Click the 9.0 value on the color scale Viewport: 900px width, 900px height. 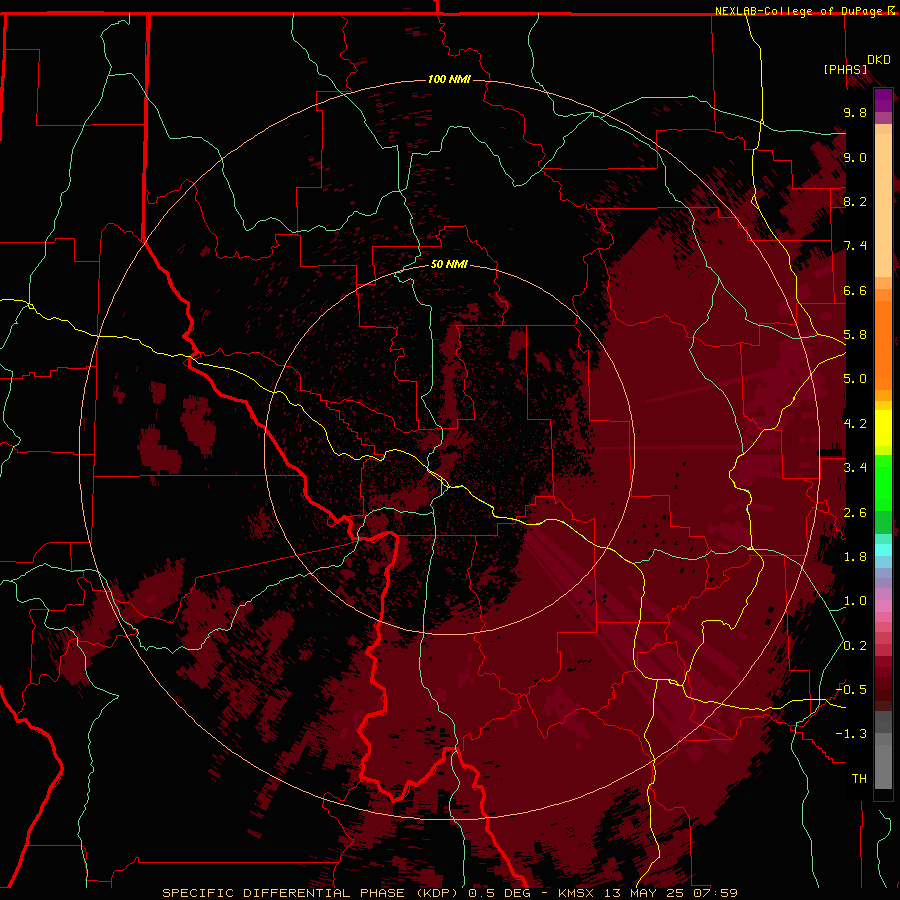[855, 157]
